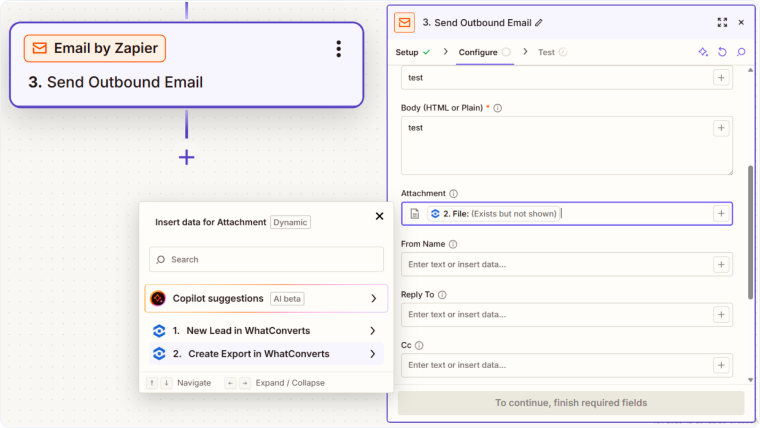
Task: Click the plus button on the Body field
Action: pos(721,128)
